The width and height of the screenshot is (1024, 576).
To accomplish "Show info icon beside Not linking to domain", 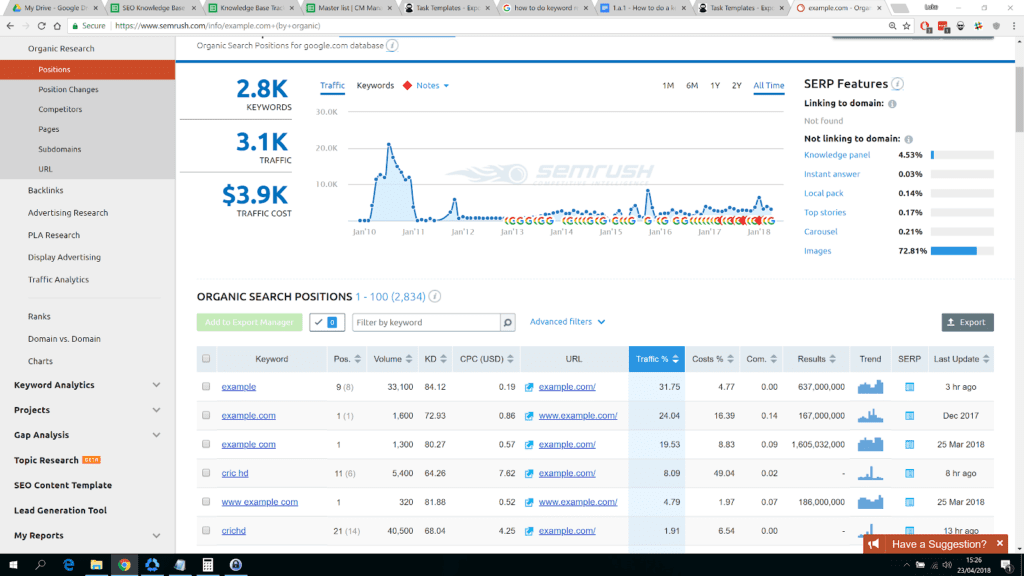I will pos(908,139).
